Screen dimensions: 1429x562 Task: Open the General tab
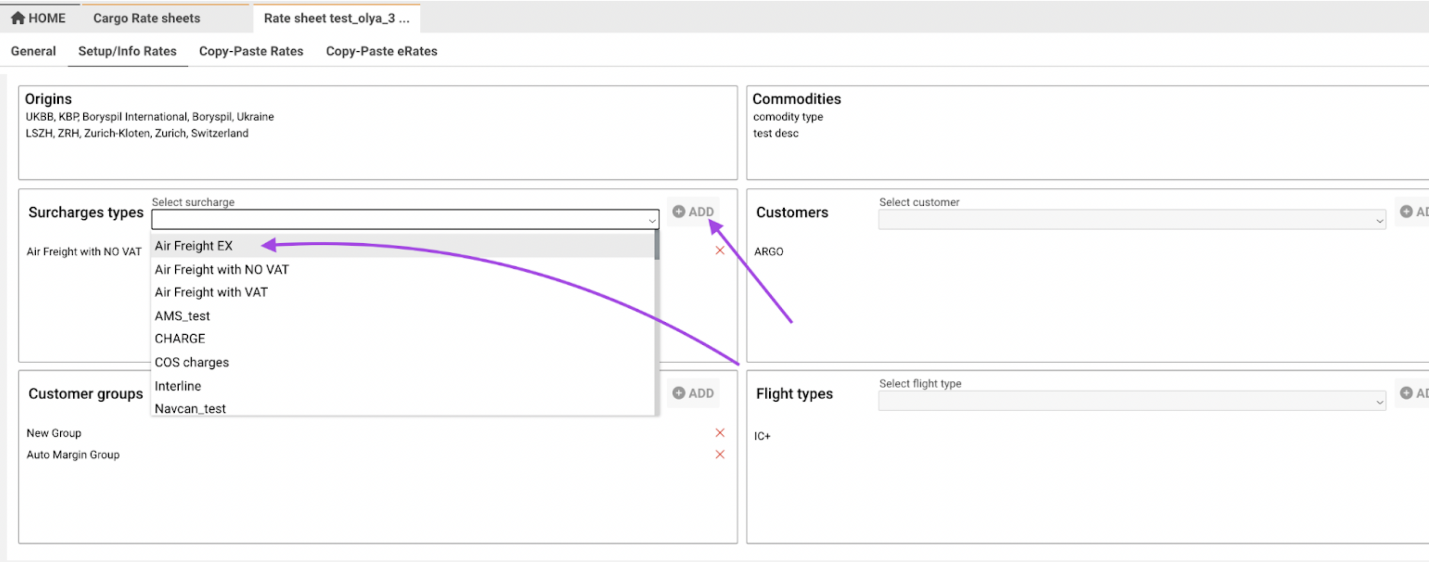tap(33, 51)
